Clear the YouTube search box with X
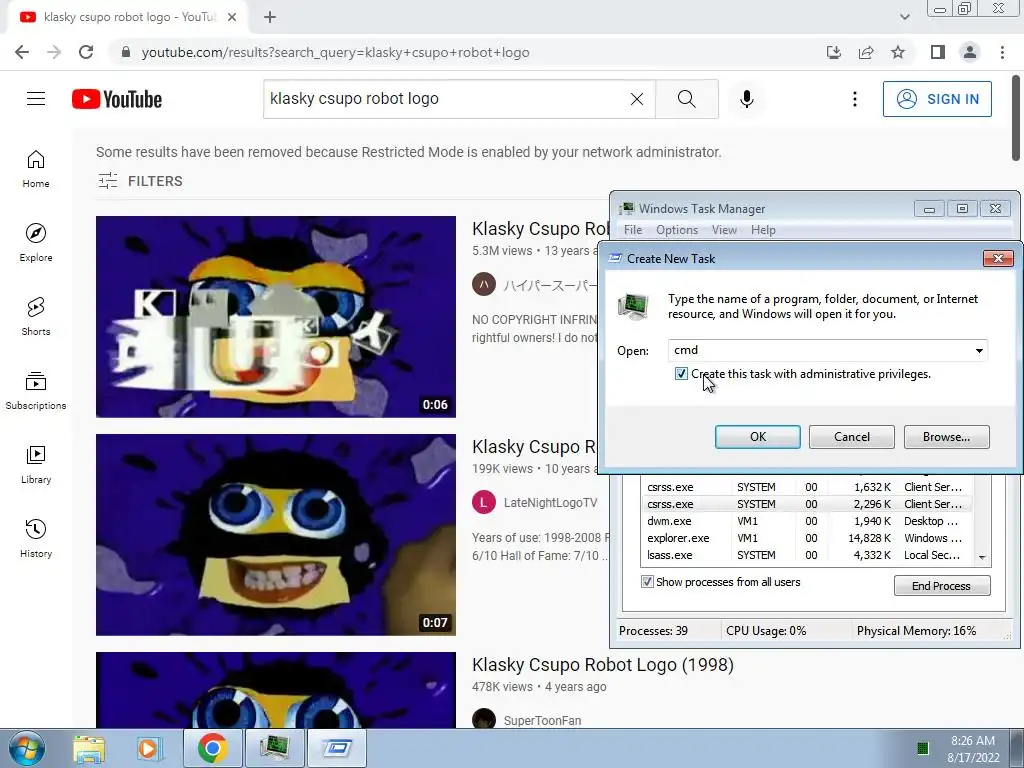 (x=637, y=99)
